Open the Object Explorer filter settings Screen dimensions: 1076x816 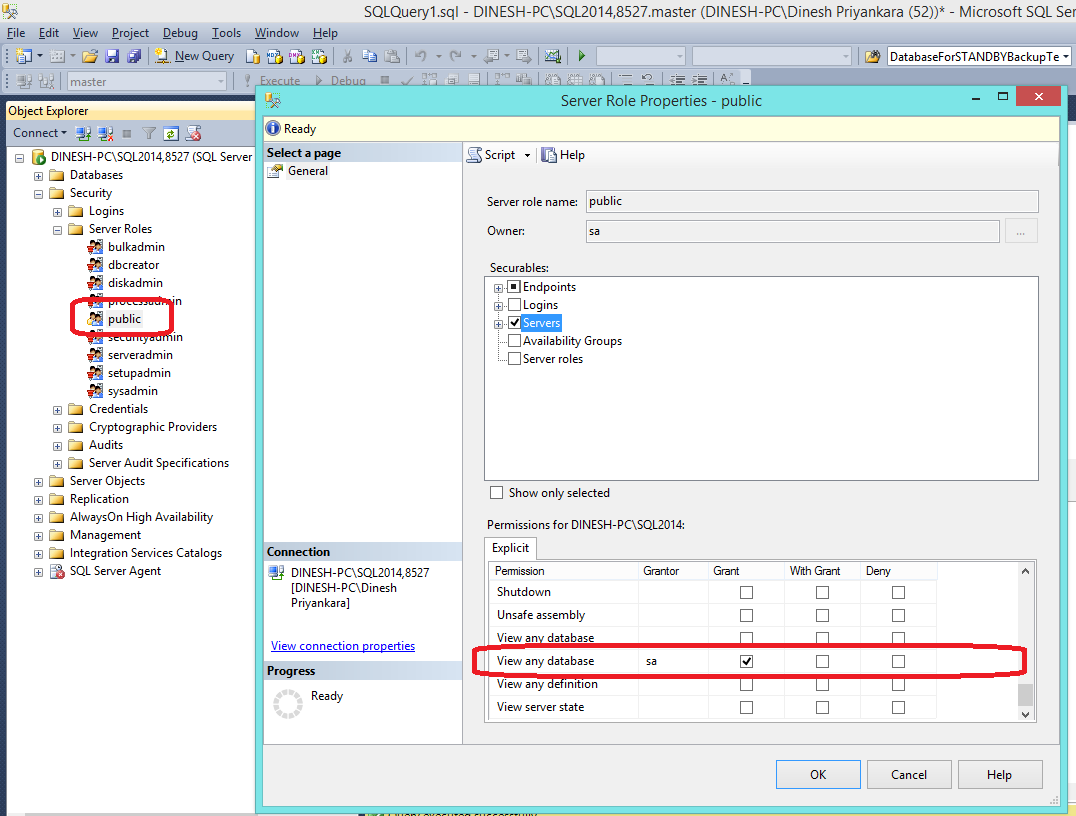(x=149, y=132)
